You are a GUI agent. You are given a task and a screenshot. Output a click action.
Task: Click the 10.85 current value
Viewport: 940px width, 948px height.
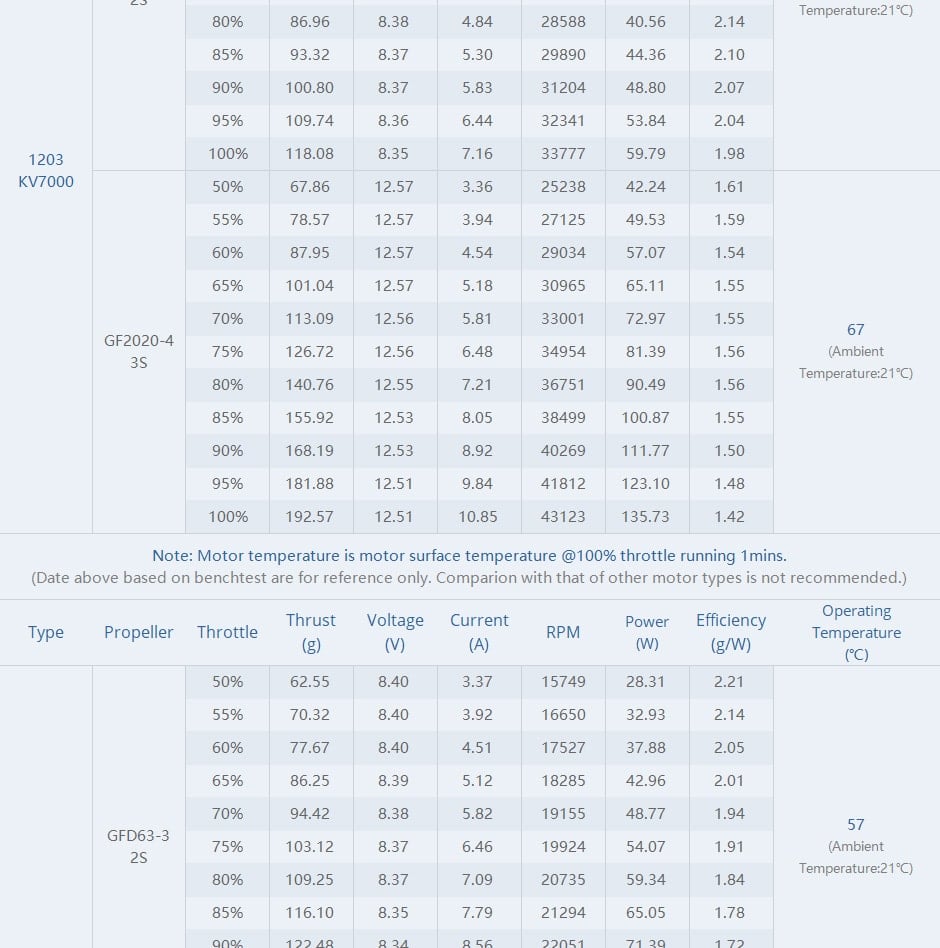tap(479, 516)
